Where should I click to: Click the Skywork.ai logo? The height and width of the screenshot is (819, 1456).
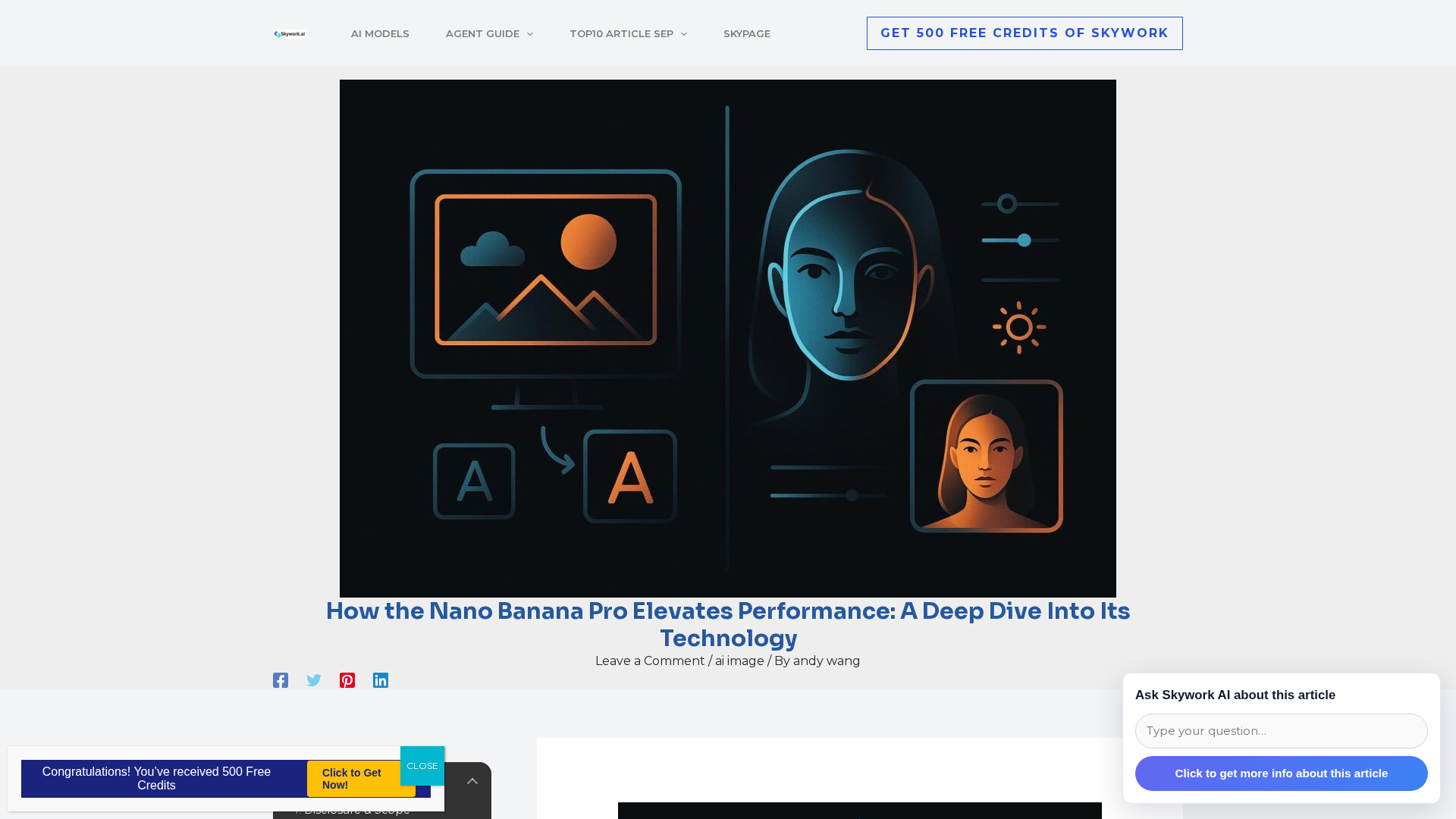[x=290, y=33]
